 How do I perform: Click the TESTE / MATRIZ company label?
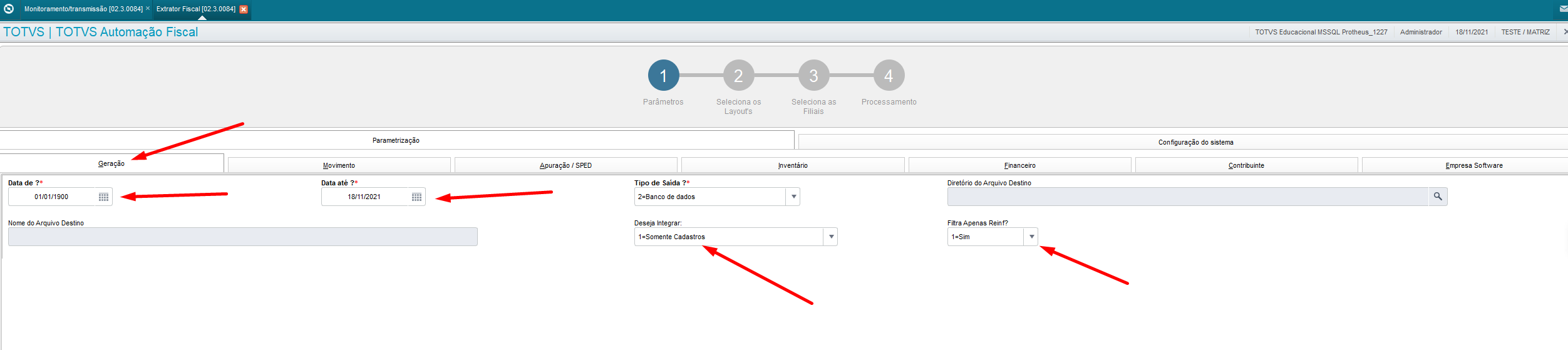point(1525,32)
